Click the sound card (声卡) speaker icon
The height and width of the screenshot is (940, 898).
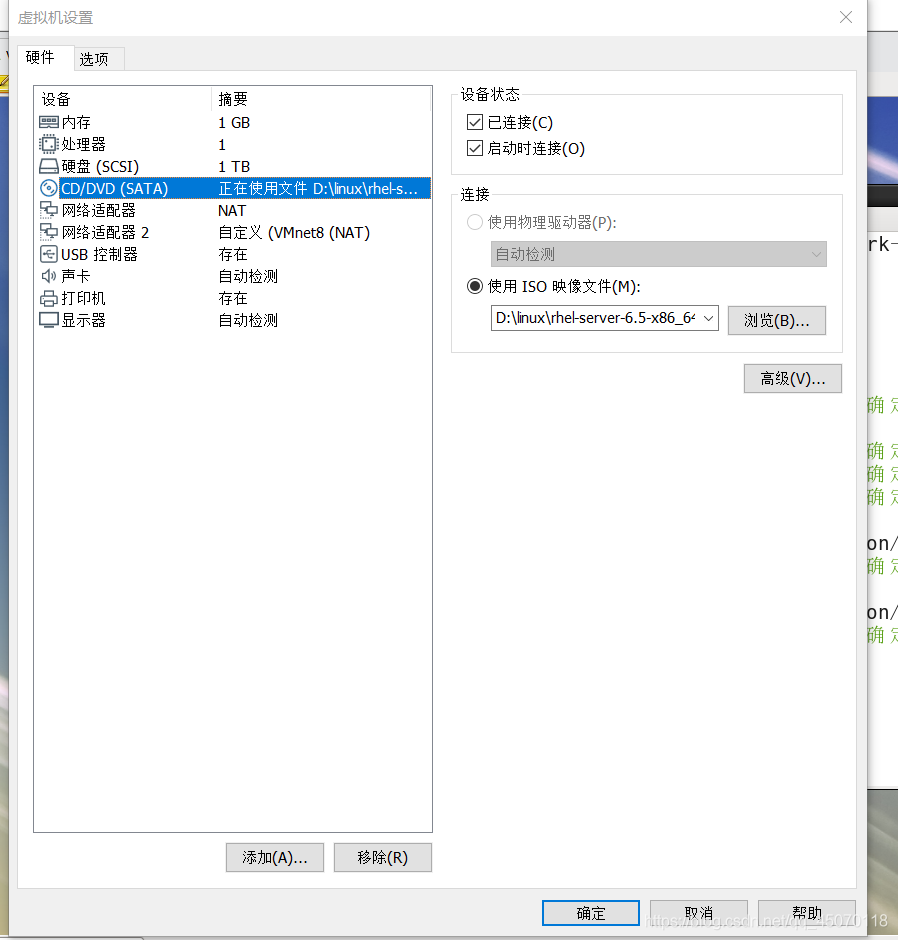49,276
